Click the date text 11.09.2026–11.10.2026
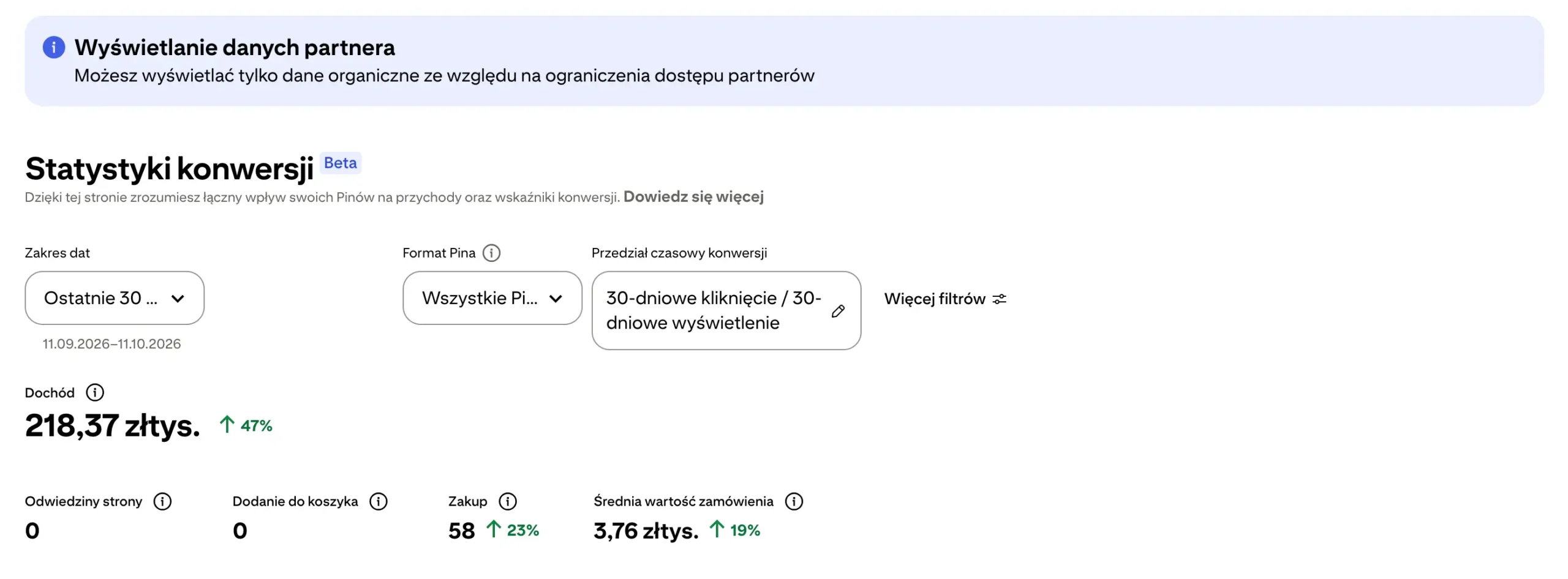Screen dimensions: 1568x579 [111, 344]
